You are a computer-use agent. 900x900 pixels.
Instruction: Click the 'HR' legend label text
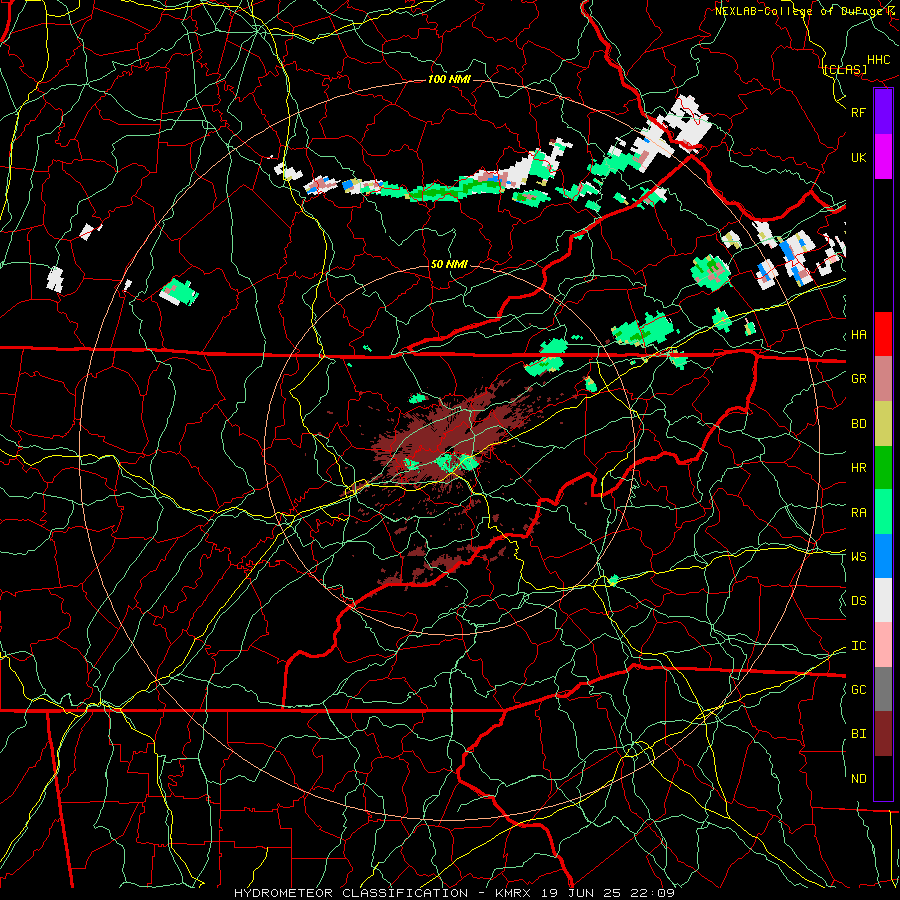[x=858, y=468]
